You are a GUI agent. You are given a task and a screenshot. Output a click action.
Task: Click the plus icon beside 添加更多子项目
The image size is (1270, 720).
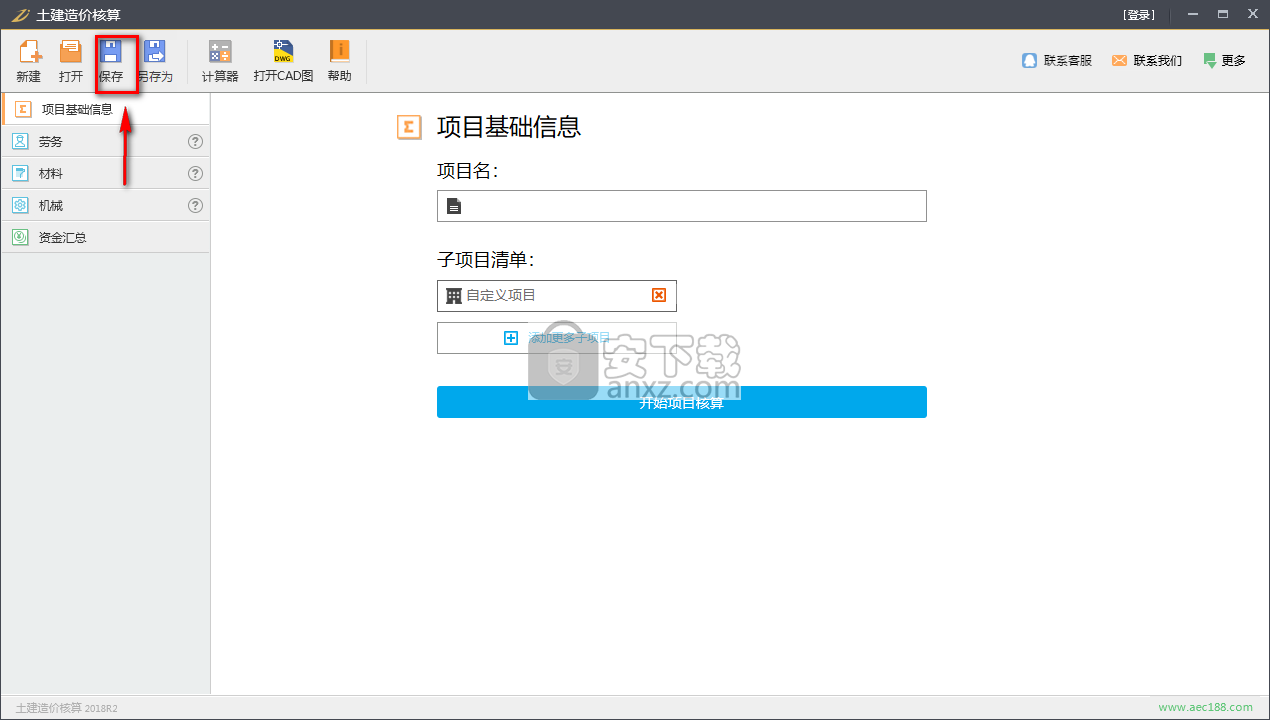coord(511,338)
